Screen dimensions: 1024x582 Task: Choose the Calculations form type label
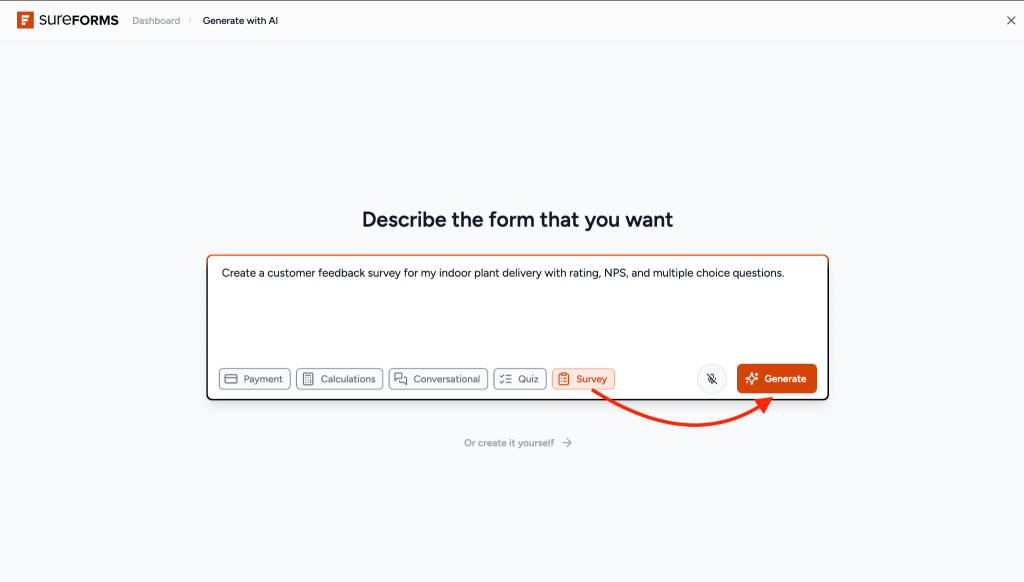(348, 379)
